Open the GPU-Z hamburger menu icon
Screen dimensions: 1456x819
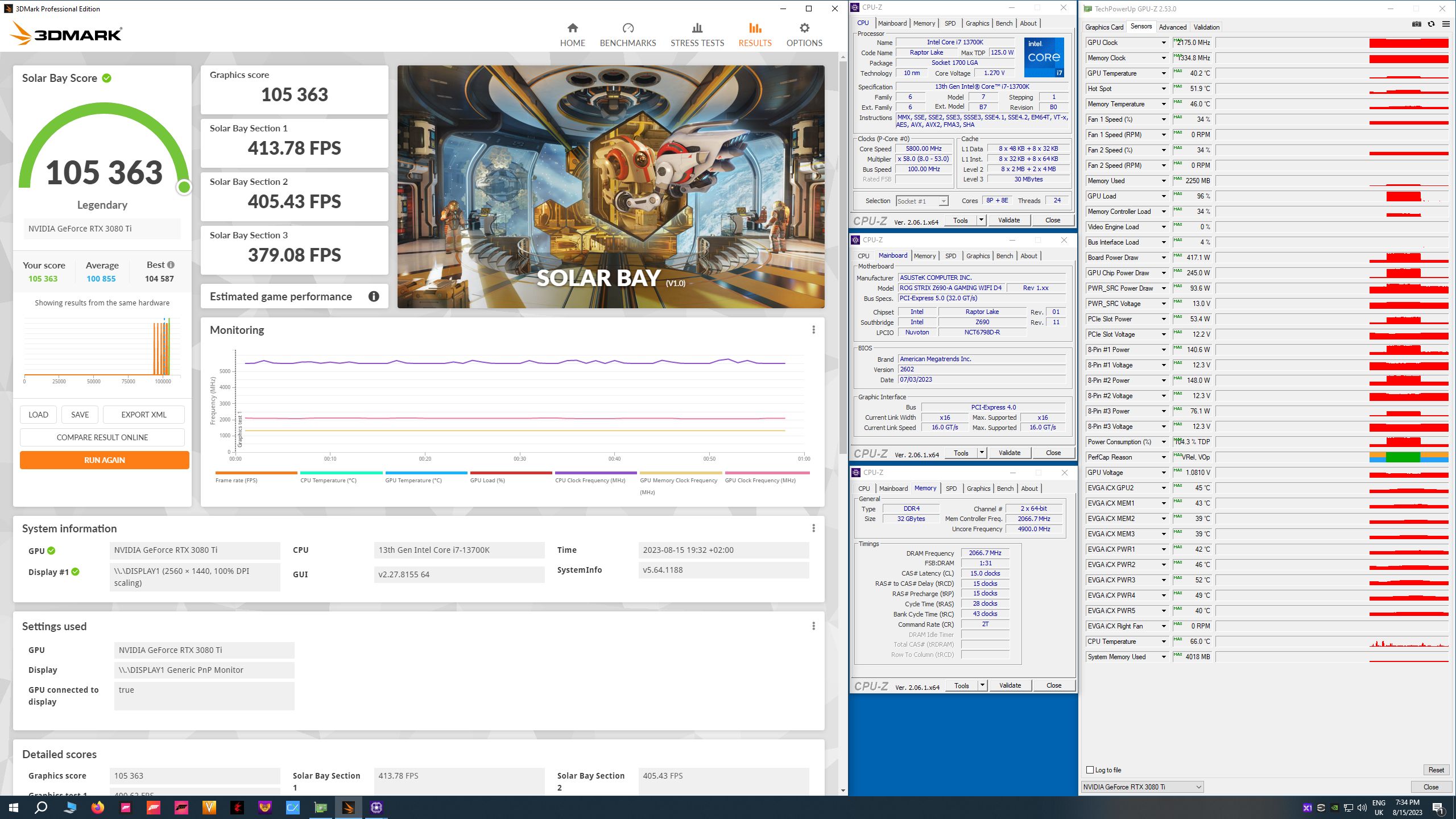pos(1445,24)
